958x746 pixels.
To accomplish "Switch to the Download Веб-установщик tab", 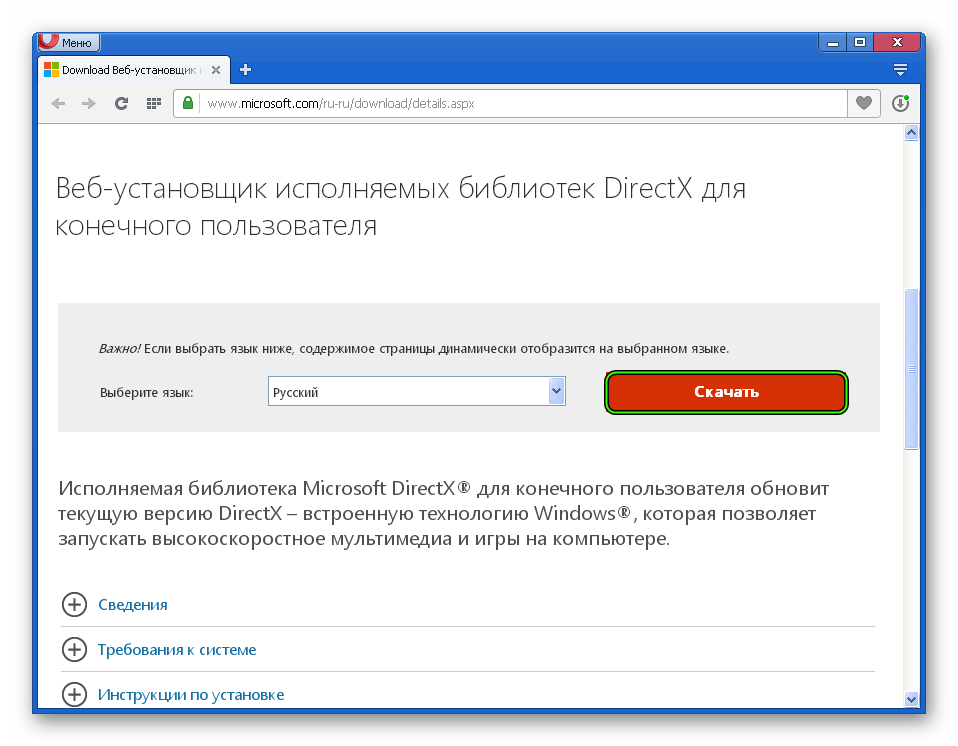I will 134,70.
